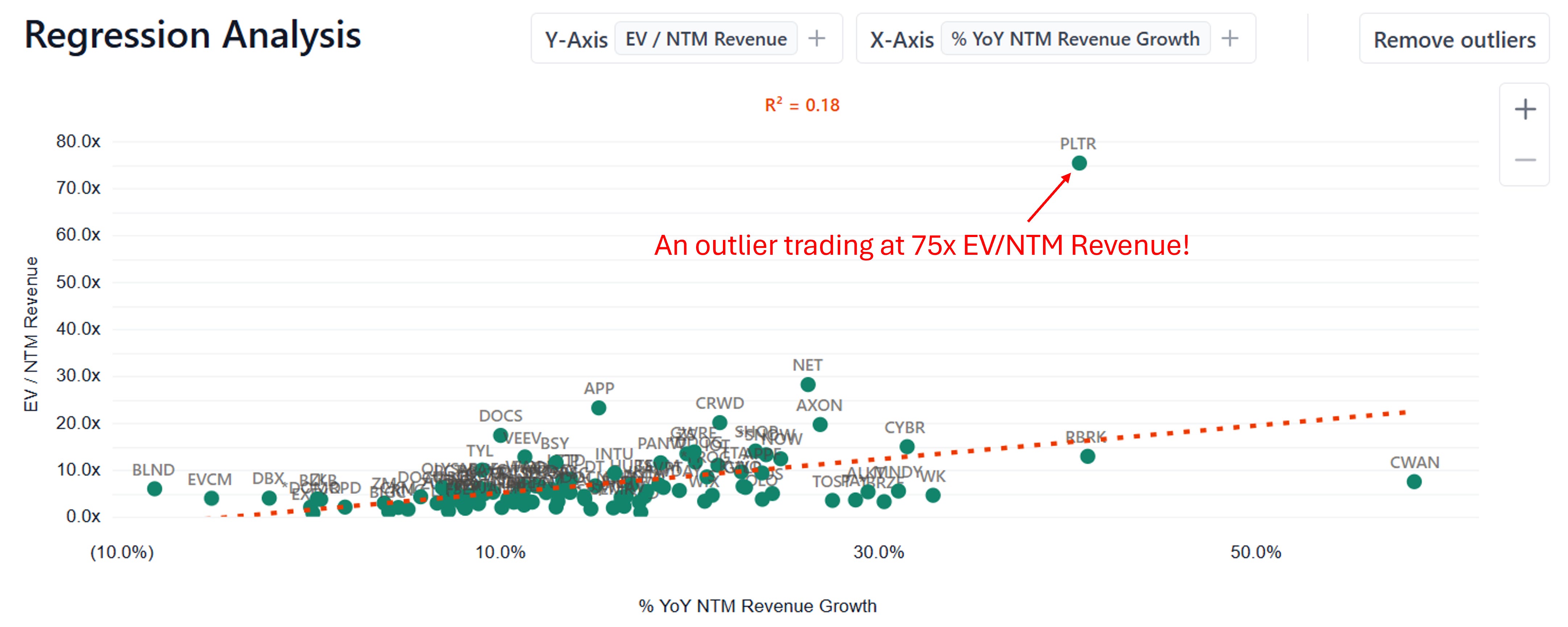
Task: Click the DBX data point
Action: (x=269, y=498)
